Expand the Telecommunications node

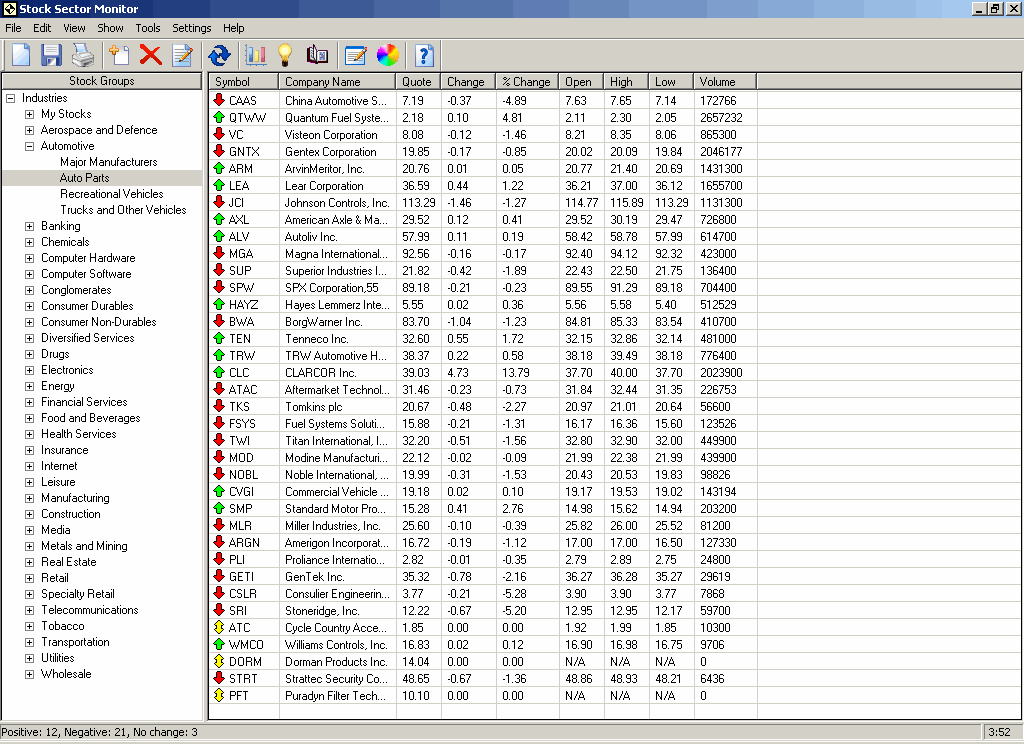coord(30,610)
